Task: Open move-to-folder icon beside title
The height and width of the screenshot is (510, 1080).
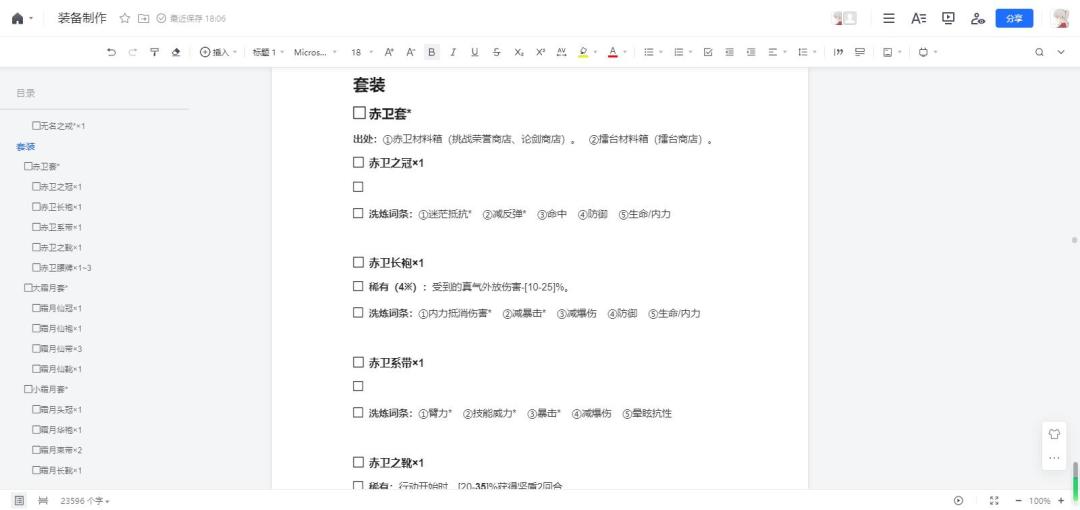Action: pos(143,19)
